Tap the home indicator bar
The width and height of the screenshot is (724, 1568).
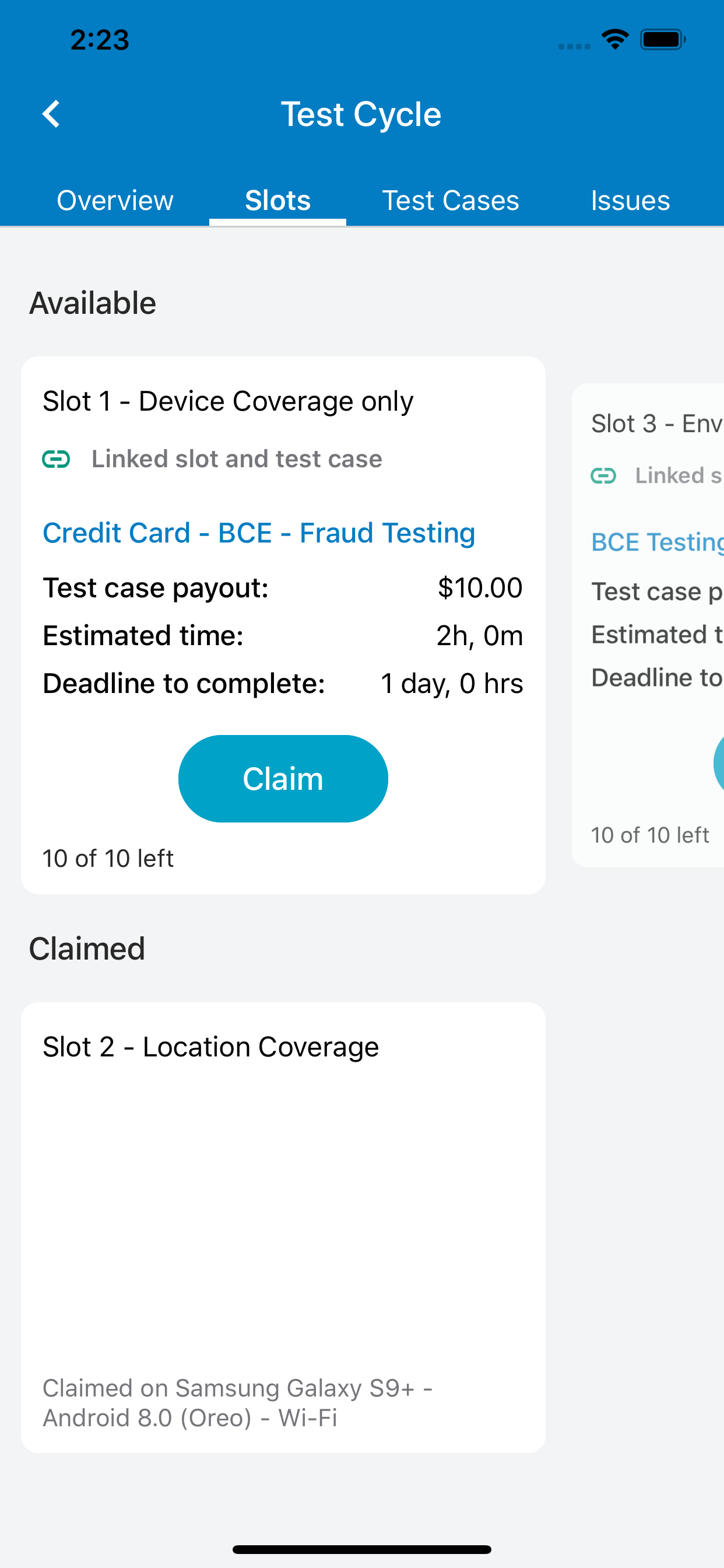[362, 1549]
